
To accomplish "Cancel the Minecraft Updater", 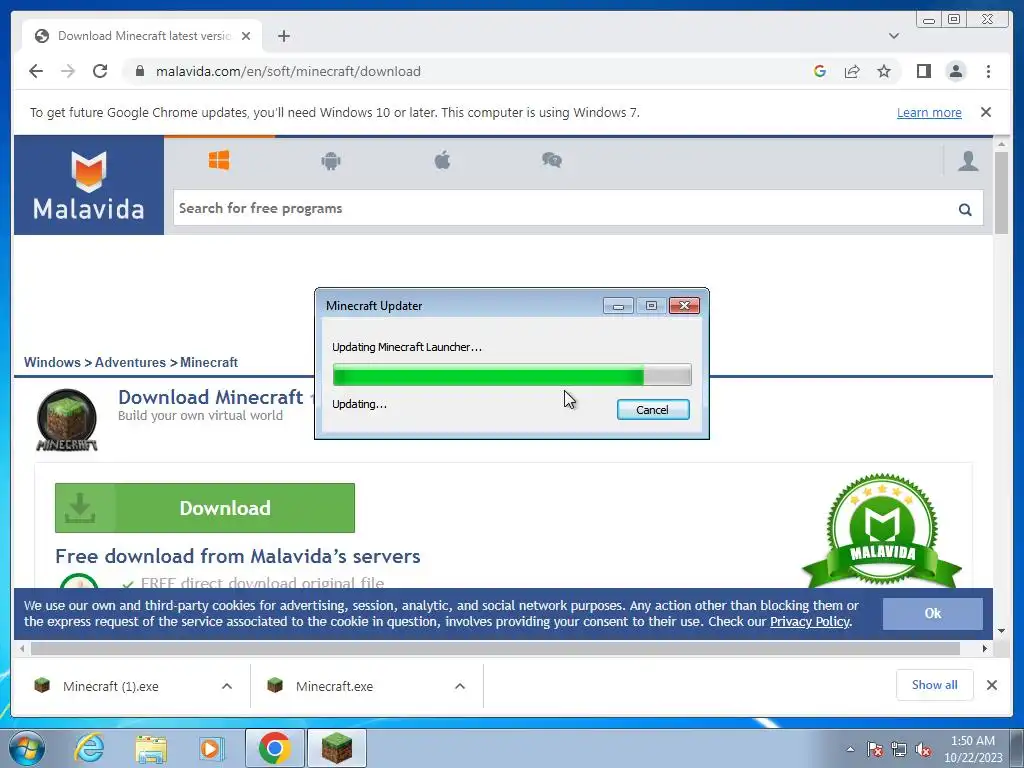I will (652, 409).
